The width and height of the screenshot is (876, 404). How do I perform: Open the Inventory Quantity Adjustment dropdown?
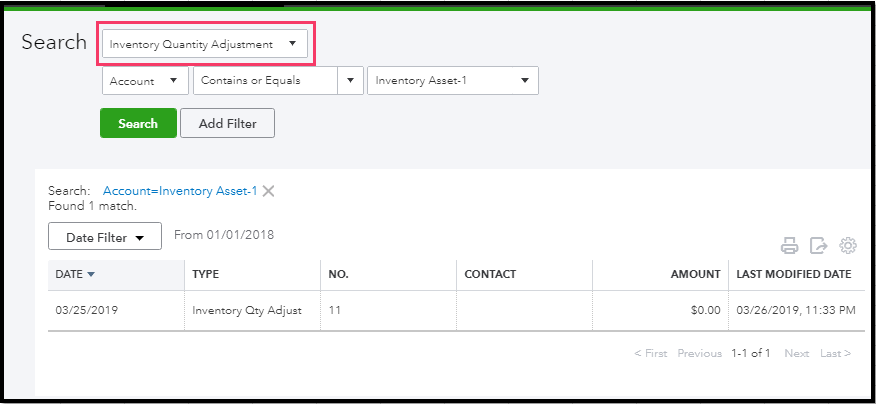pyautogui.click(x=205, y=44)
